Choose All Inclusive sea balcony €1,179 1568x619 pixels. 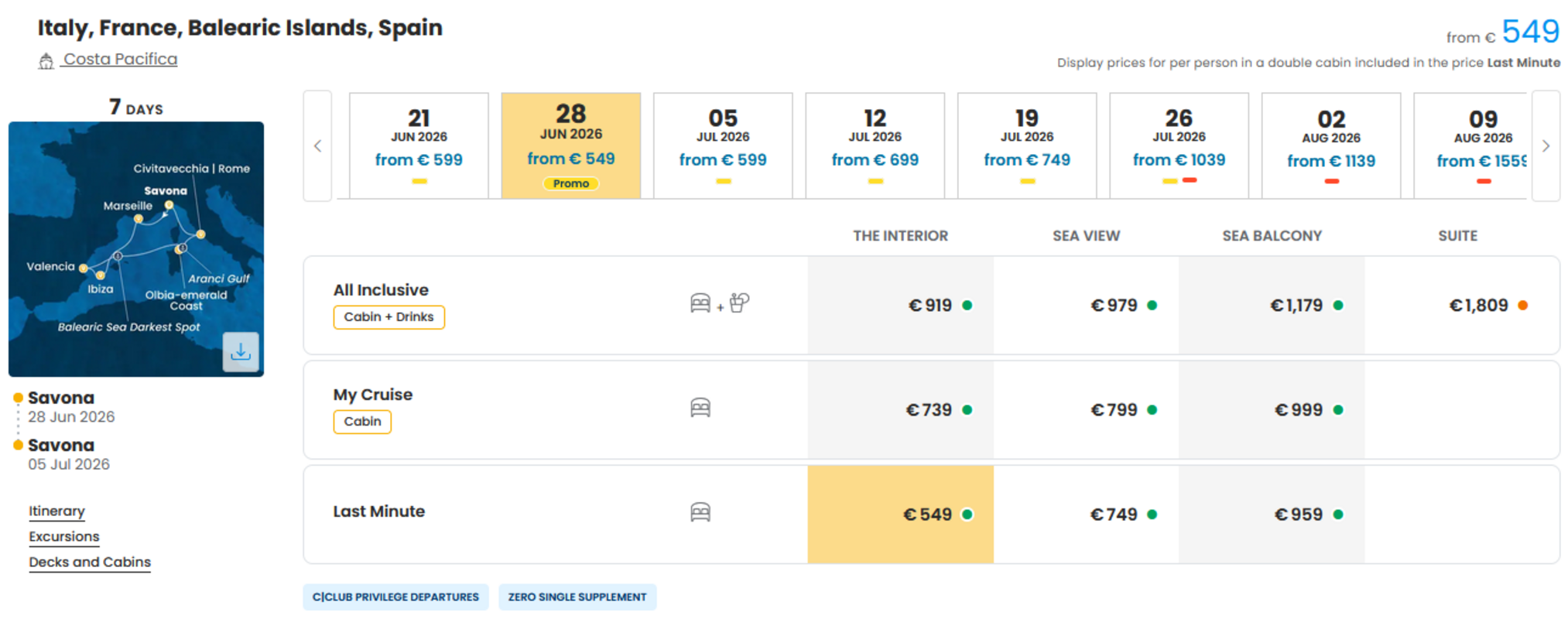[x=1272, y=306]
